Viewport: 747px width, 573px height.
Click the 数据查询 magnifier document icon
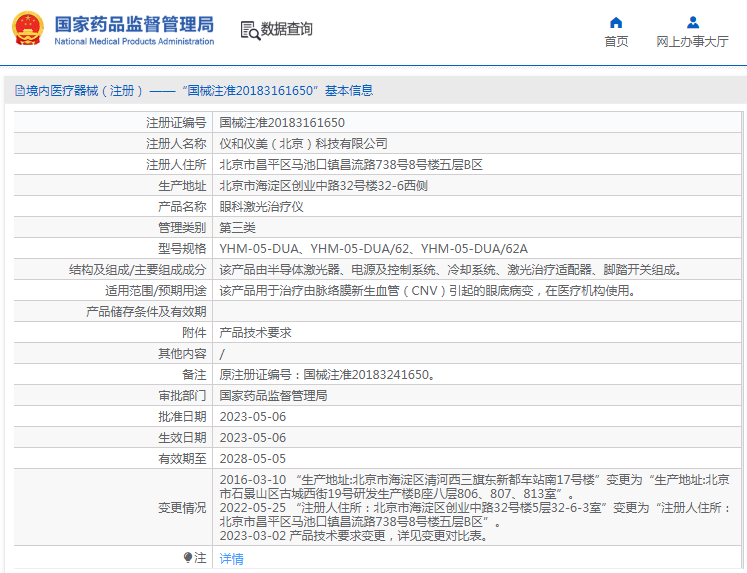tap(249, 30)
